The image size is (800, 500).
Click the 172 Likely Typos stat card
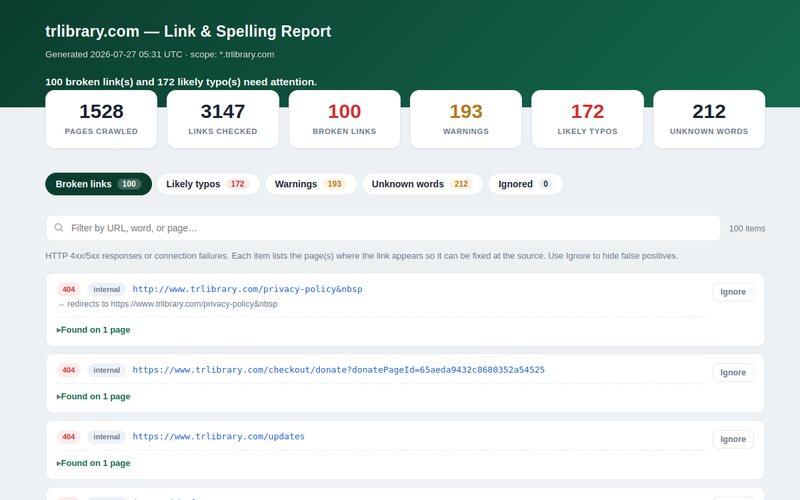point(587,119)
